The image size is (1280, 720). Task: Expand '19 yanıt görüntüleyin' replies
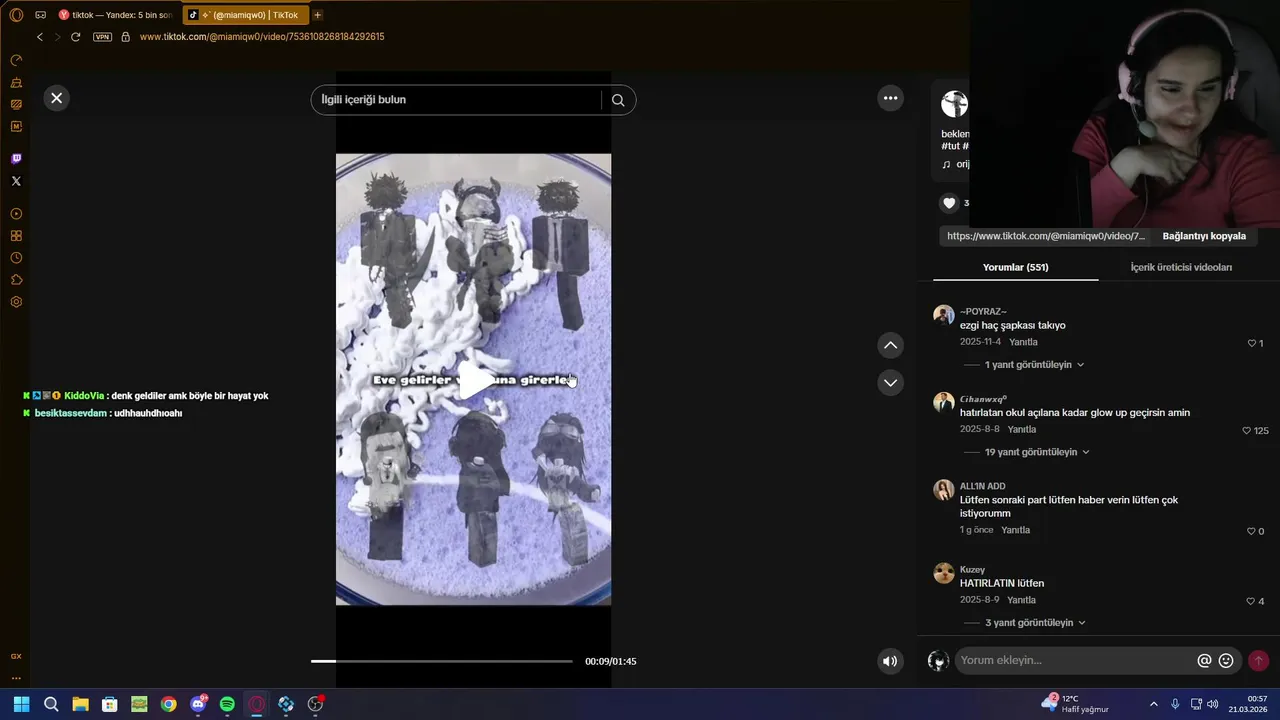point(1038,452)
